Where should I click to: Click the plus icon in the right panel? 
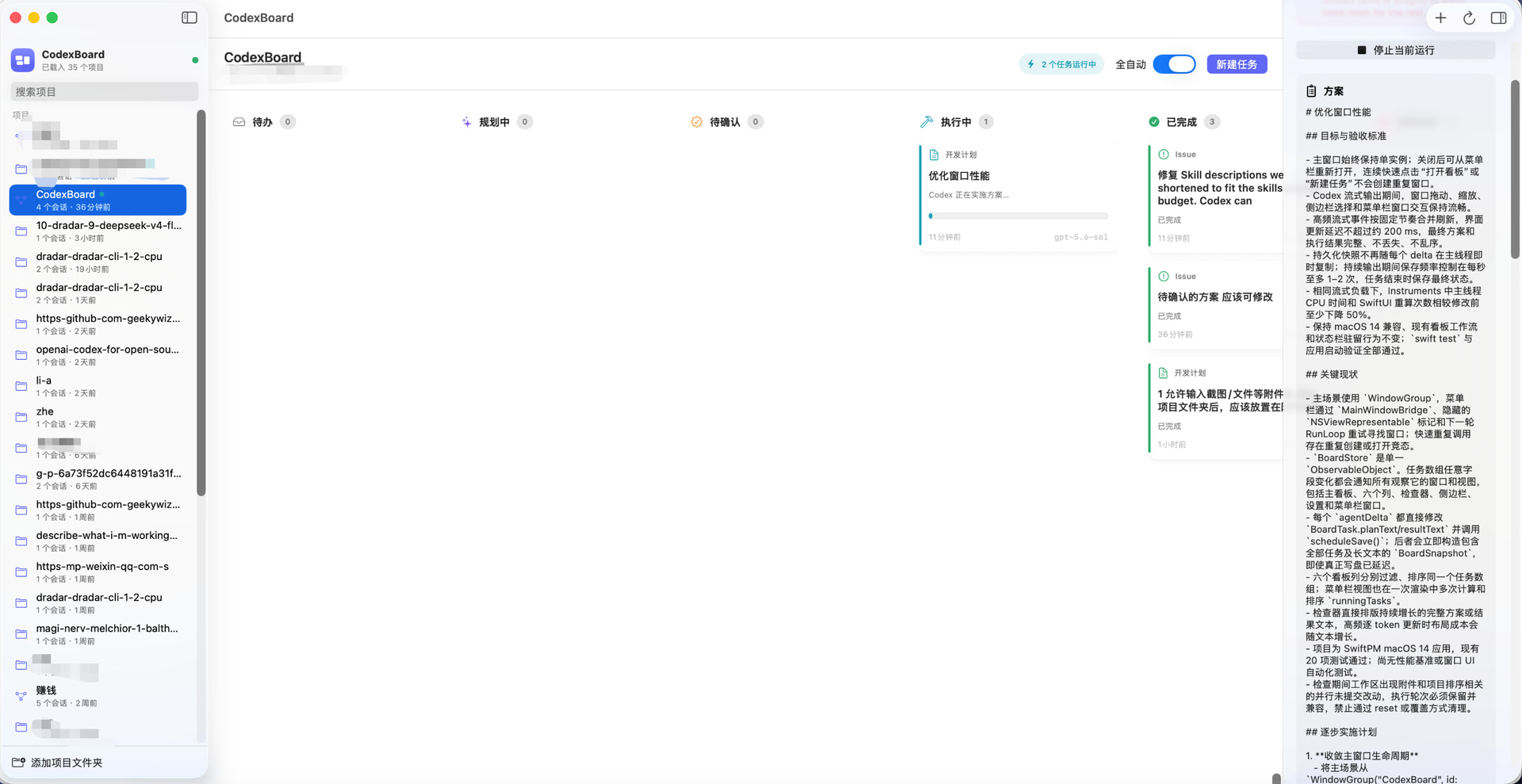pyautogui.click(x=1440, y=17)
